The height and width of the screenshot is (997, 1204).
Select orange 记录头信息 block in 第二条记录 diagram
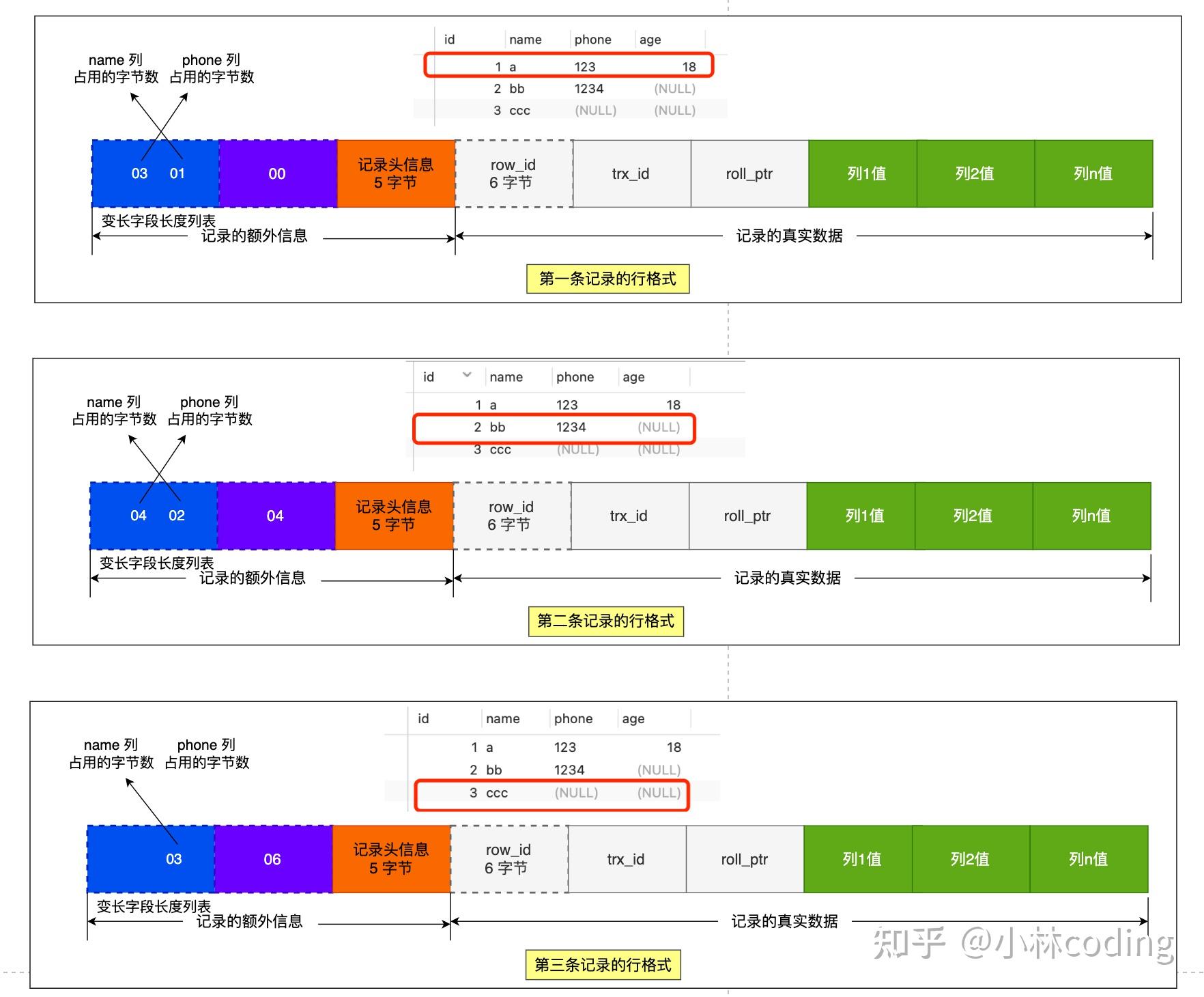click(394, 516)
